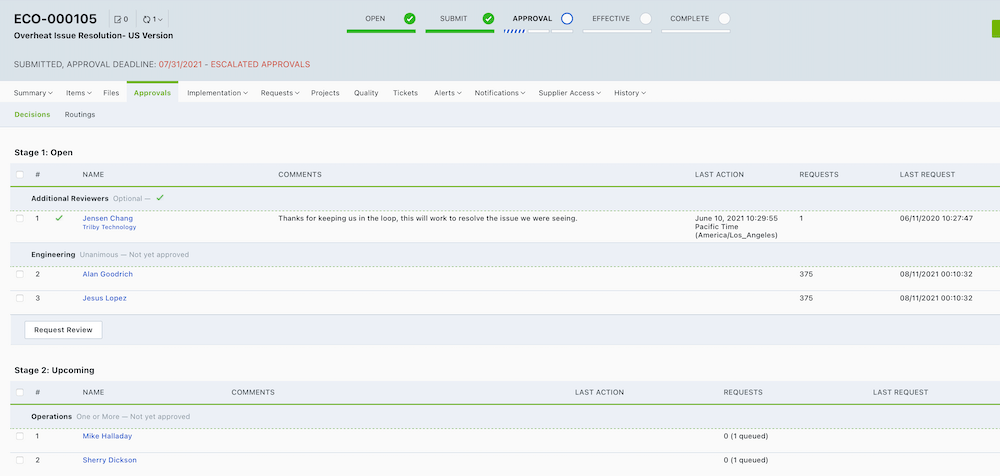
Task: Click the Approval stage circle indicator
Action: click(567, 18)
